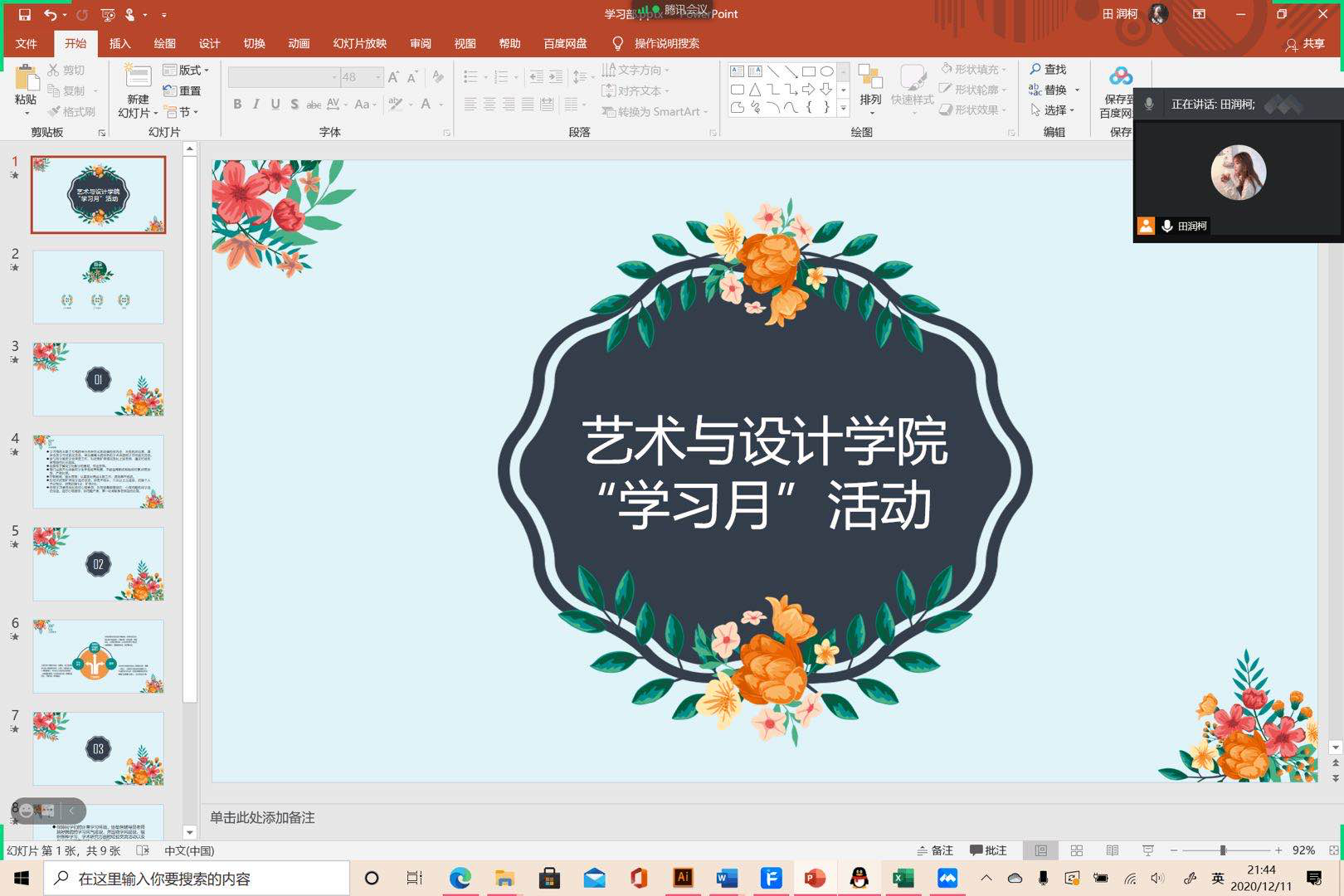Image resolution: width=1344 pixels, height=896 pixels.
Task: Toggle the 备注 notes pane
Action: (935, 850)
